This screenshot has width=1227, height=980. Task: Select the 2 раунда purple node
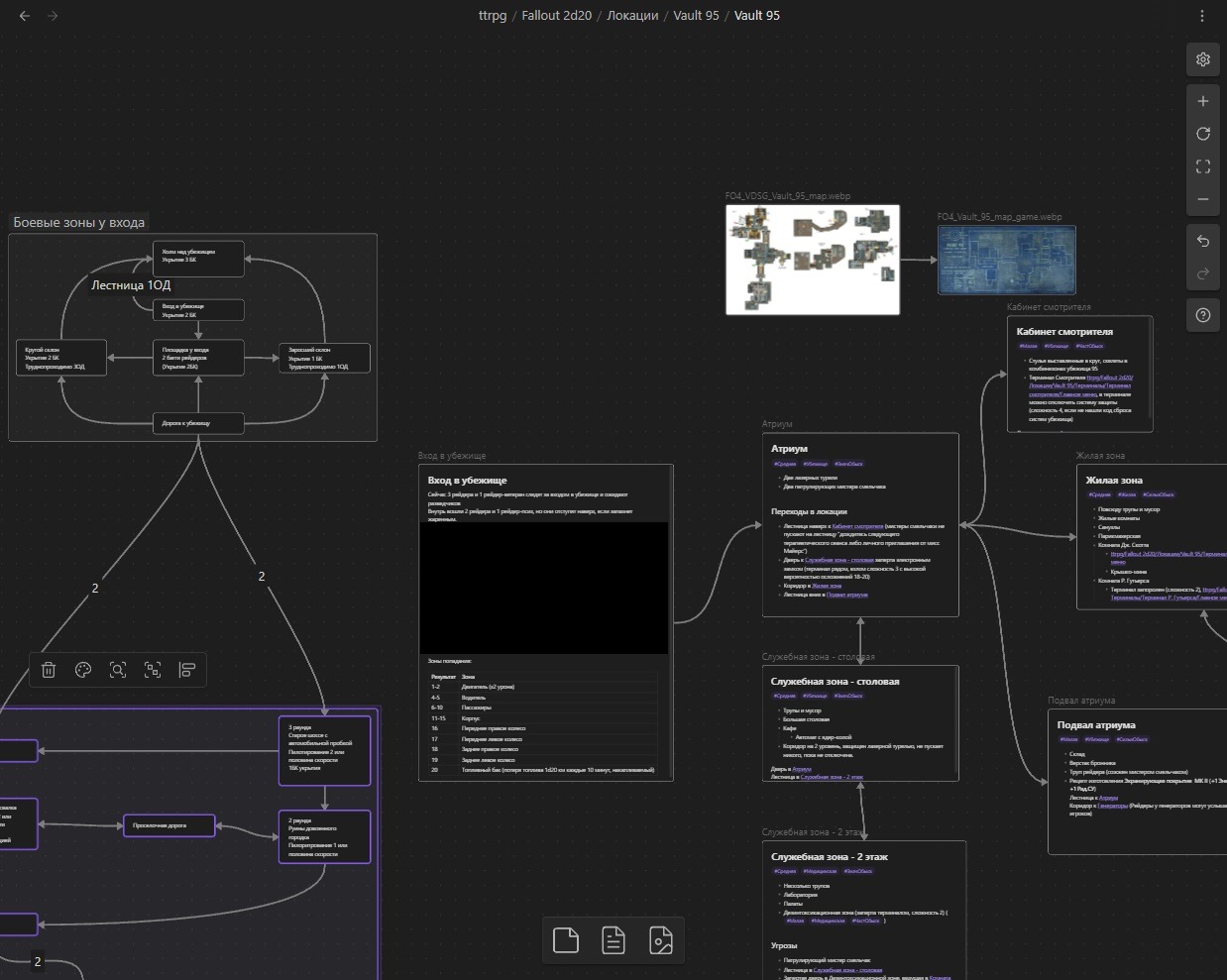(325, 836)
